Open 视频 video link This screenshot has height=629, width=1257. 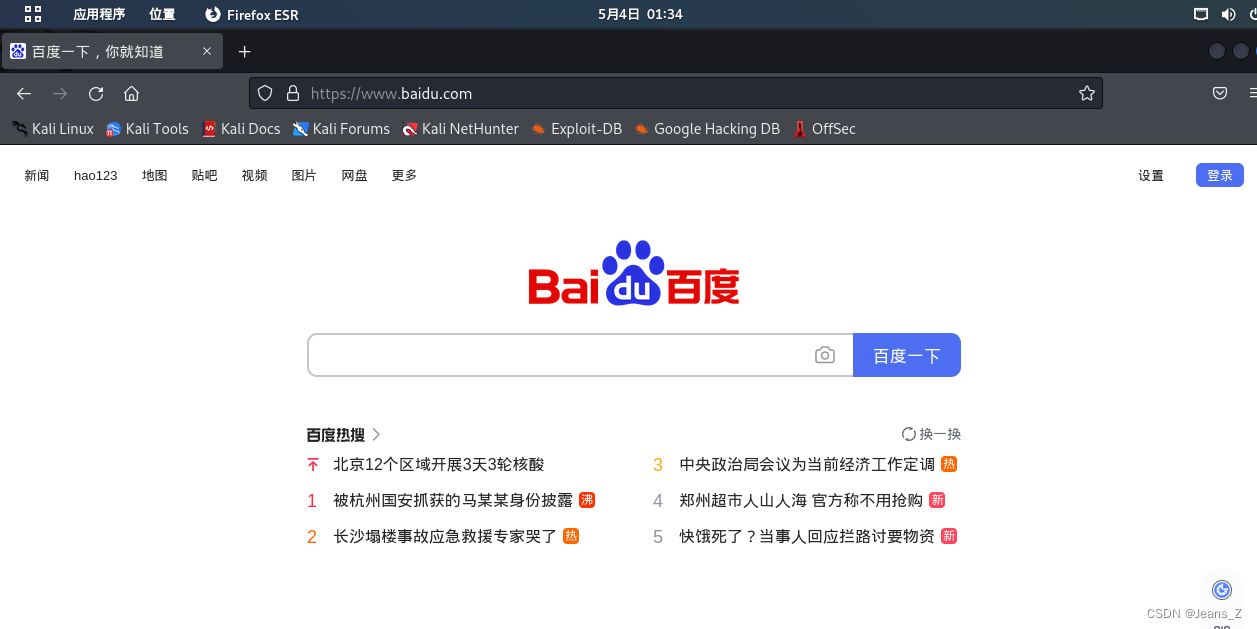pos(255,175)
